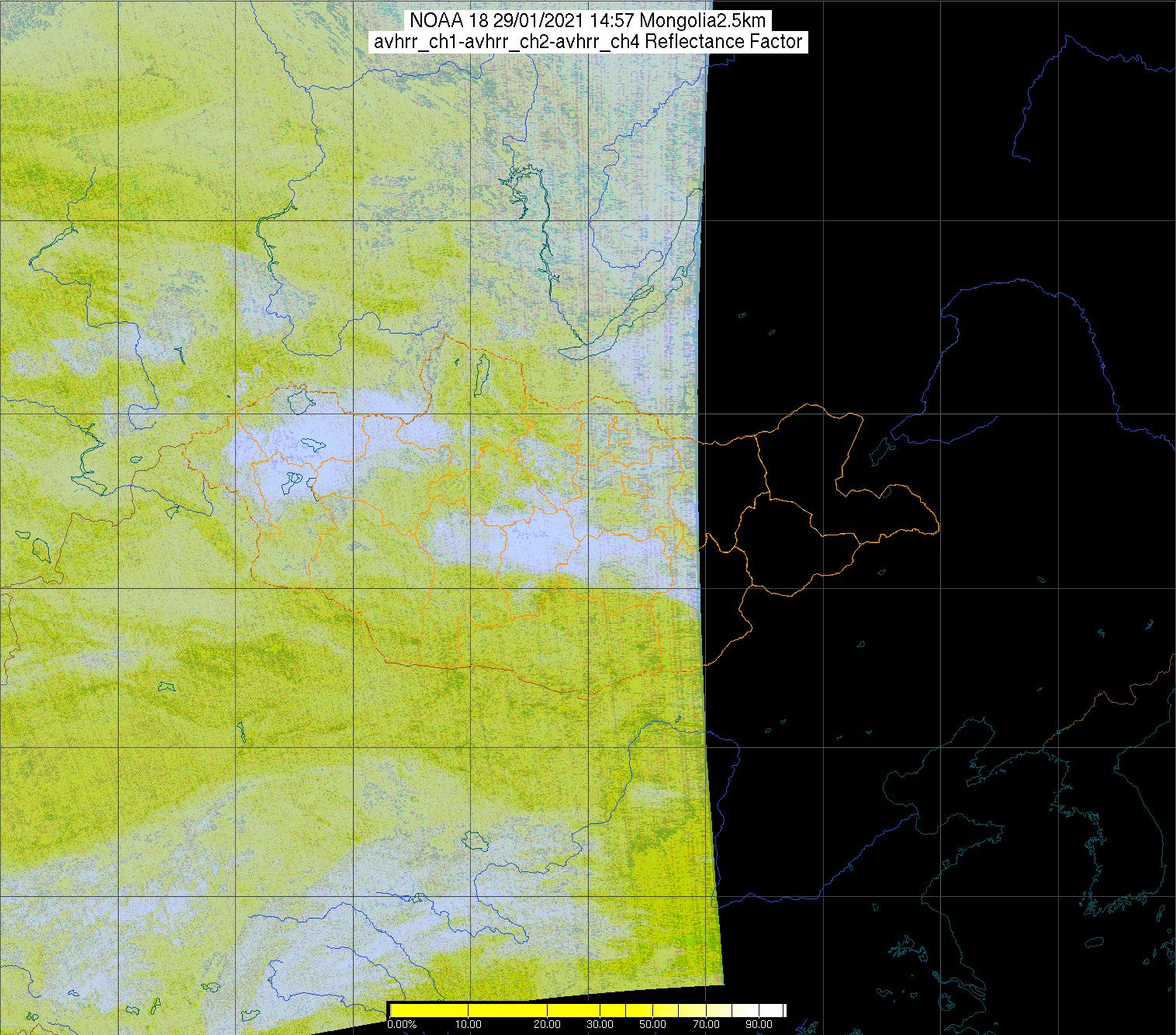Viewport: 1176px width, 1035px height.
Task: Click the '20.00' colorbar label
Action: click(x=548, y=1025)
